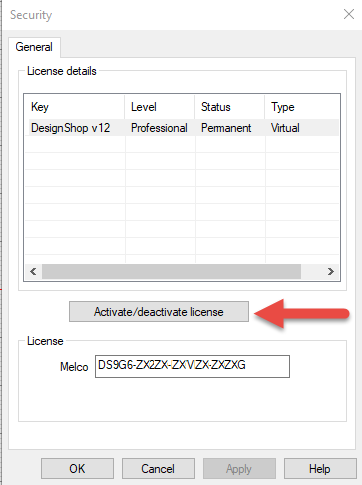Click the Apply button
Screen dimensions: 362x485
(x=239, y=468)
